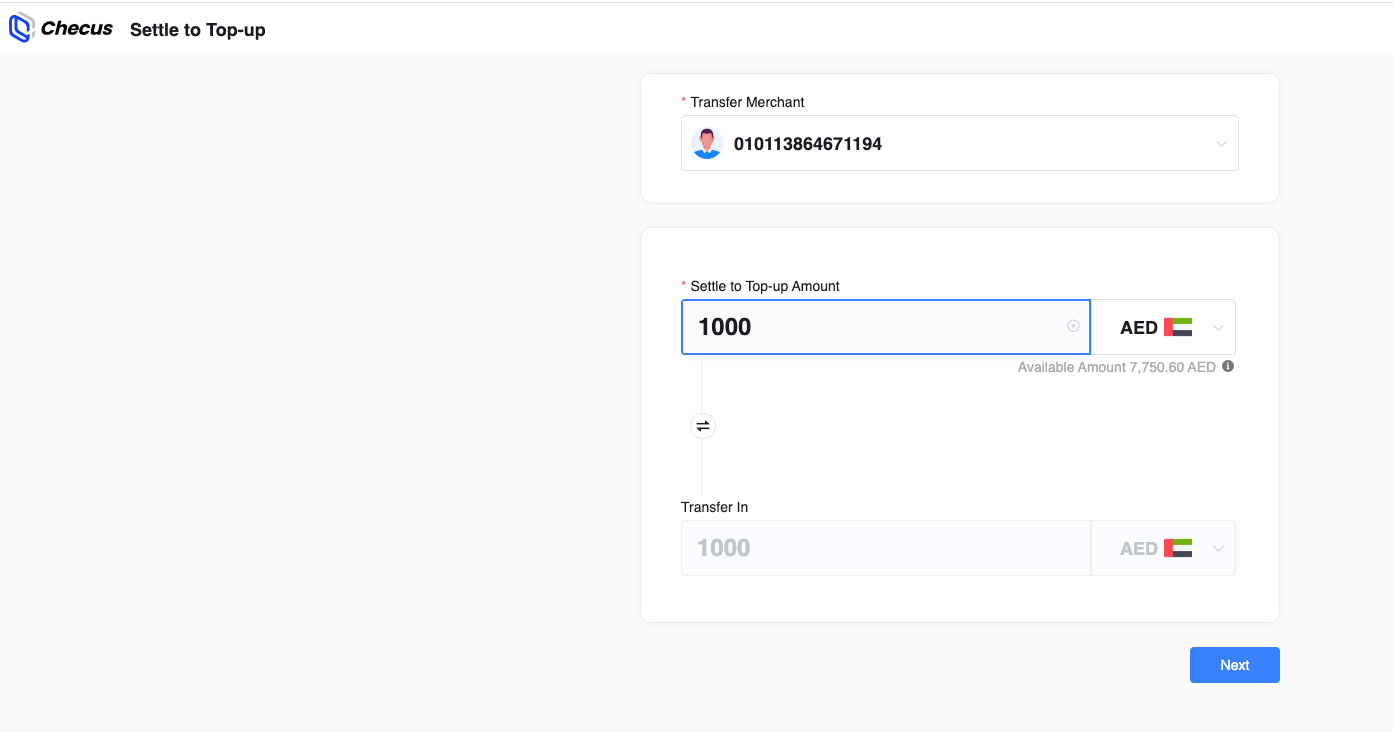Open the Transfer In currency dropdown arrow
1393x732 pixels.
pyautogui.click(x=1218, y=548)
